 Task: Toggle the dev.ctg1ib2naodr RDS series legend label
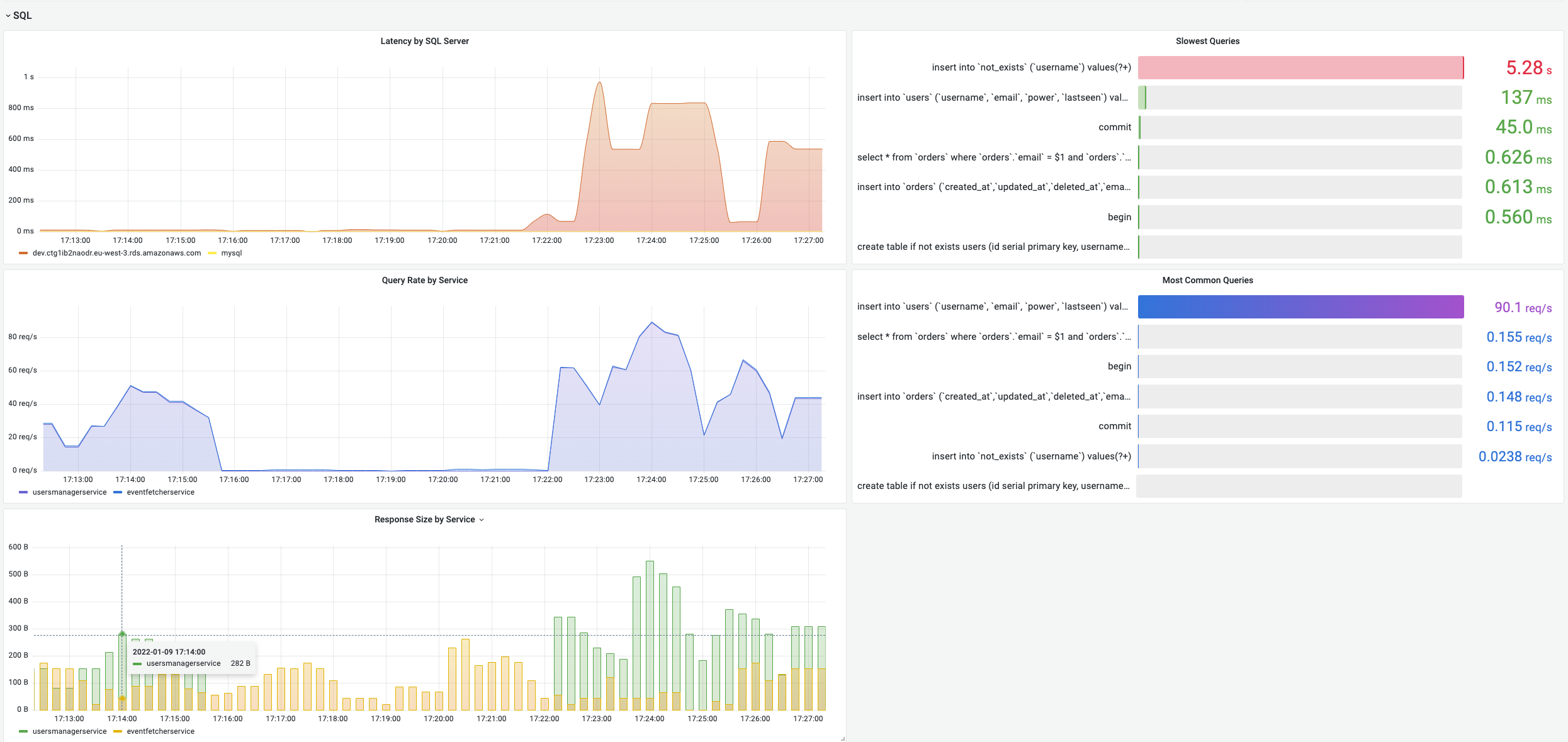coord(116,253)
